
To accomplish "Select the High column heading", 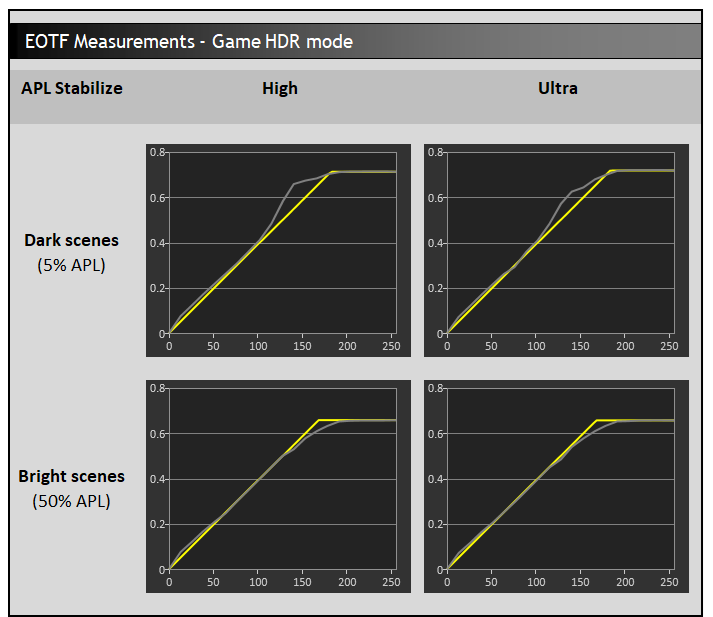I will pyautogui.click(x=280, y=88).
